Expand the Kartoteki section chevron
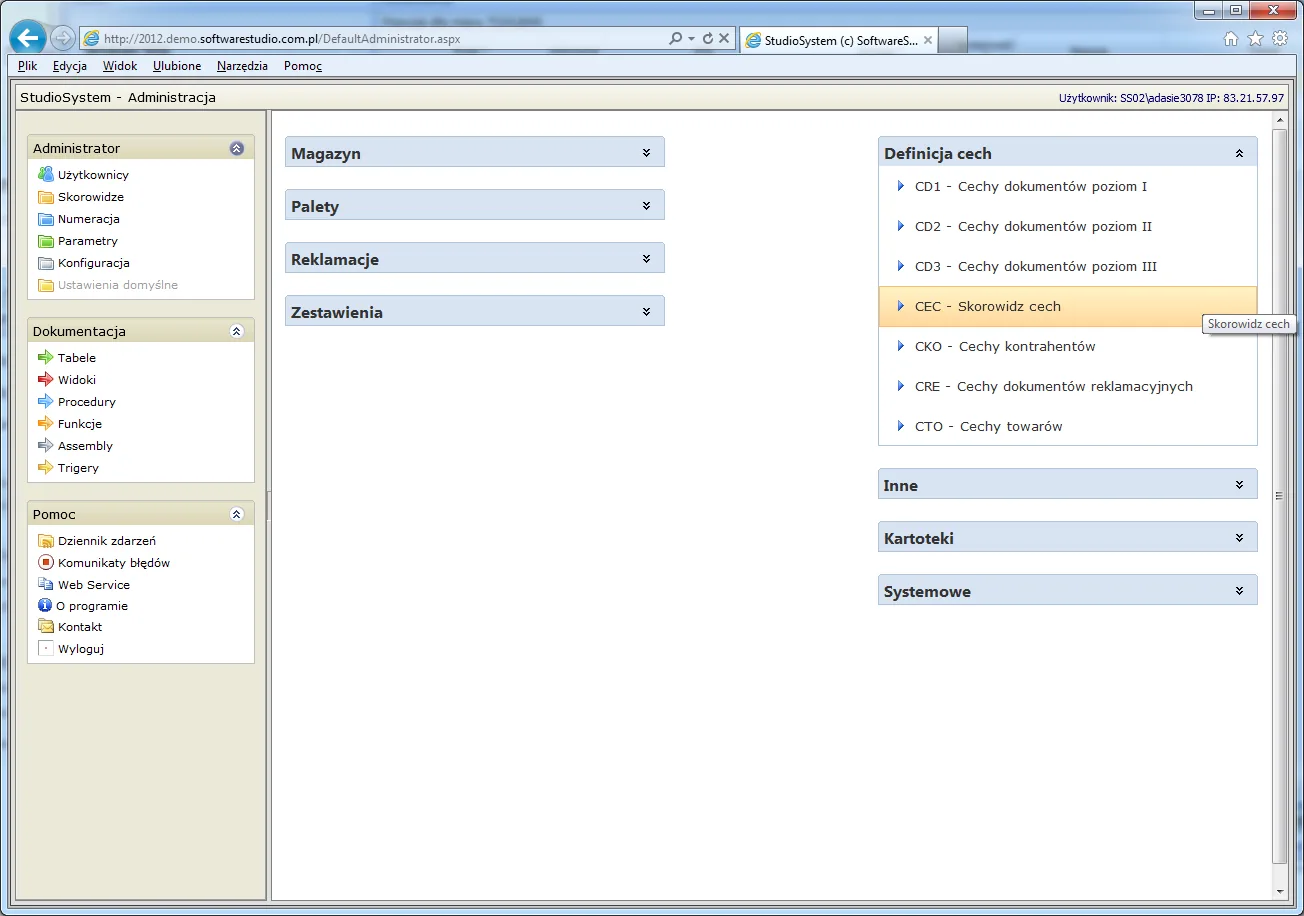This screenshot has width=1304, height=916. point(1239,538)
